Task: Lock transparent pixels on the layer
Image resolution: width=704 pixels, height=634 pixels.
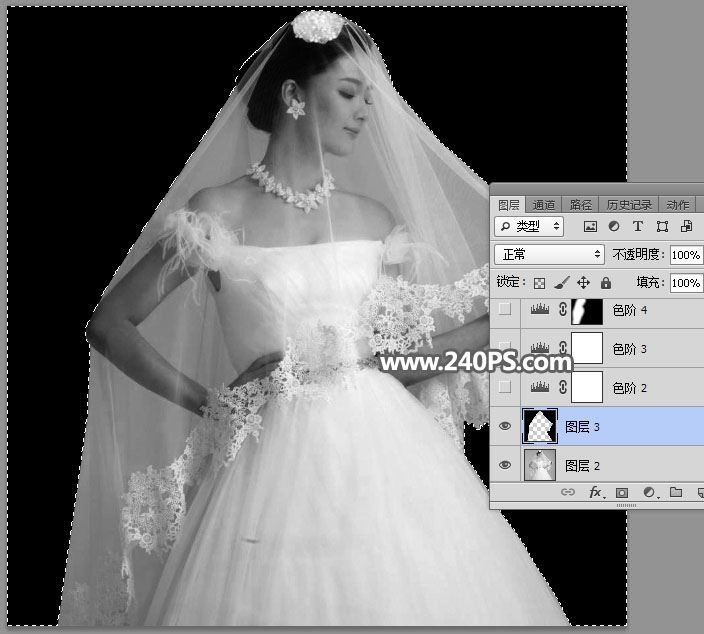Action: coord(540,283)
